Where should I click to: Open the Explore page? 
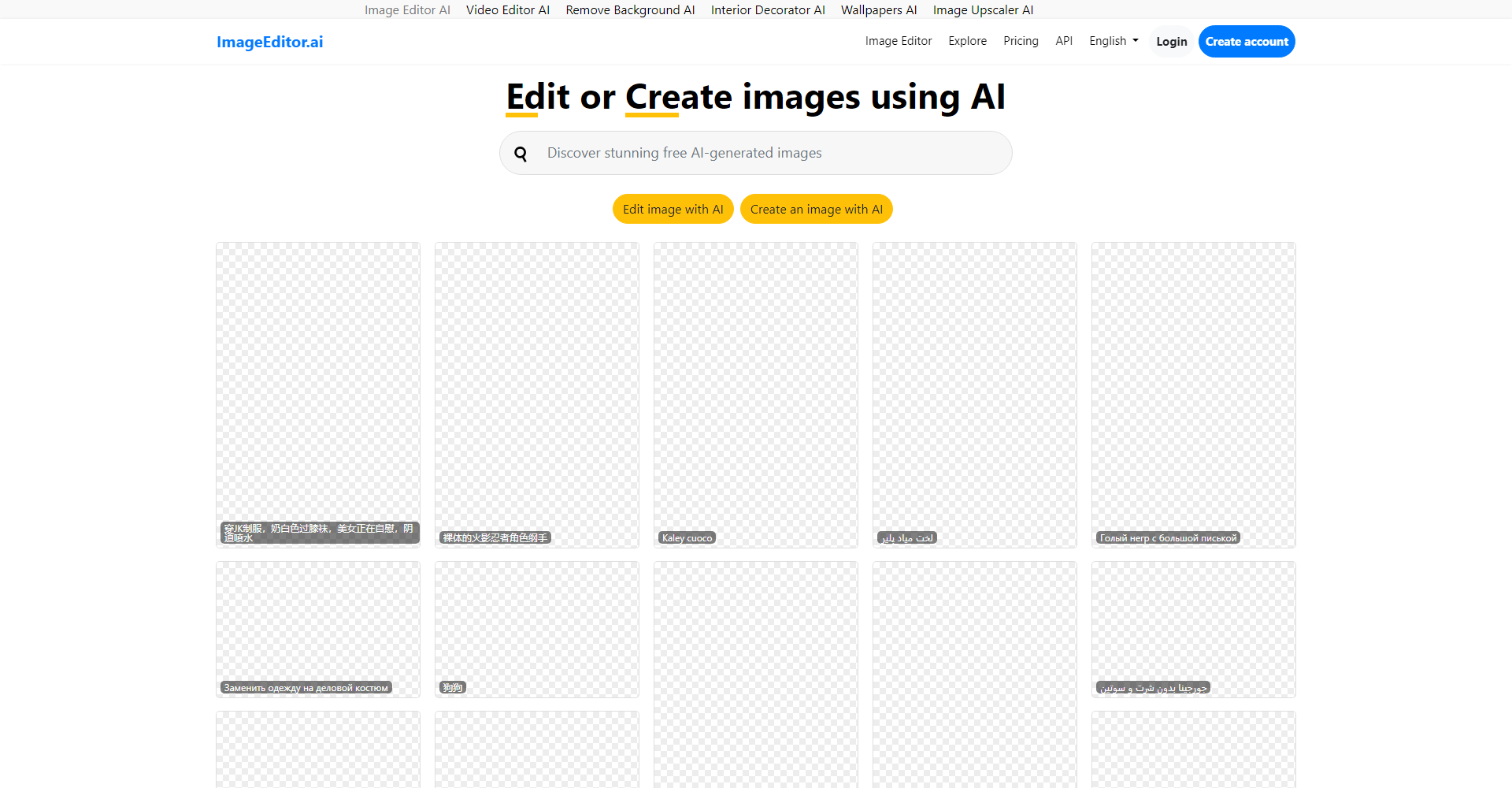click(967, 41)
